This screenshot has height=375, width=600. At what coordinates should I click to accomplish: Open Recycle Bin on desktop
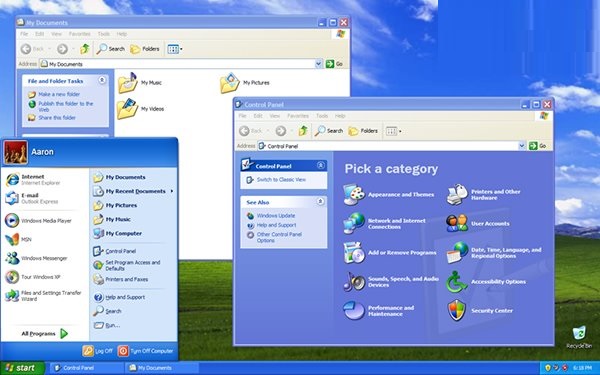pyautogui.click(x=579, y=337)
